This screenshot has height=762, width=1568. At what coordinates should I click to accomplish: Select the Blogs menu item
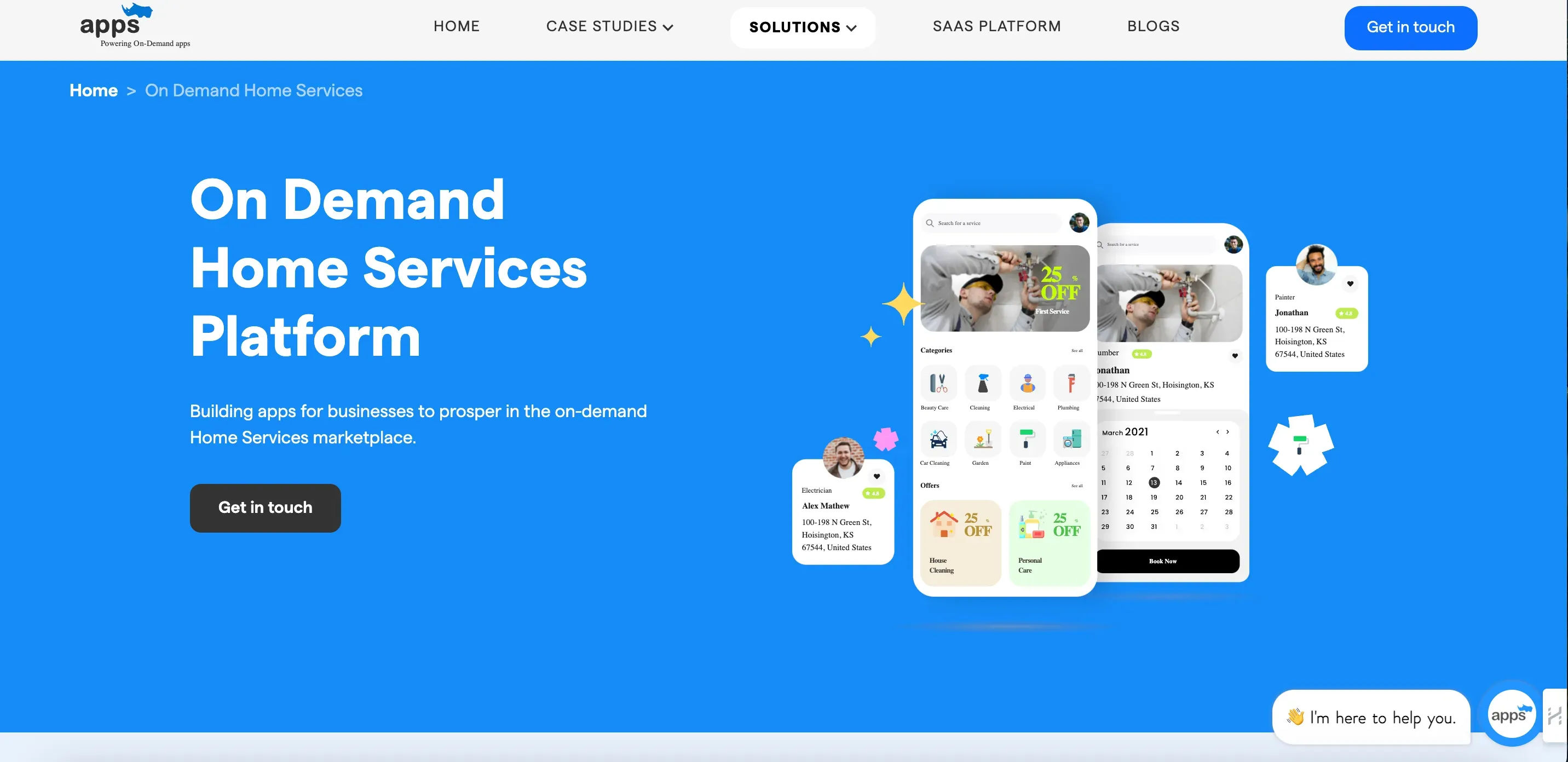coord(1154,26)
